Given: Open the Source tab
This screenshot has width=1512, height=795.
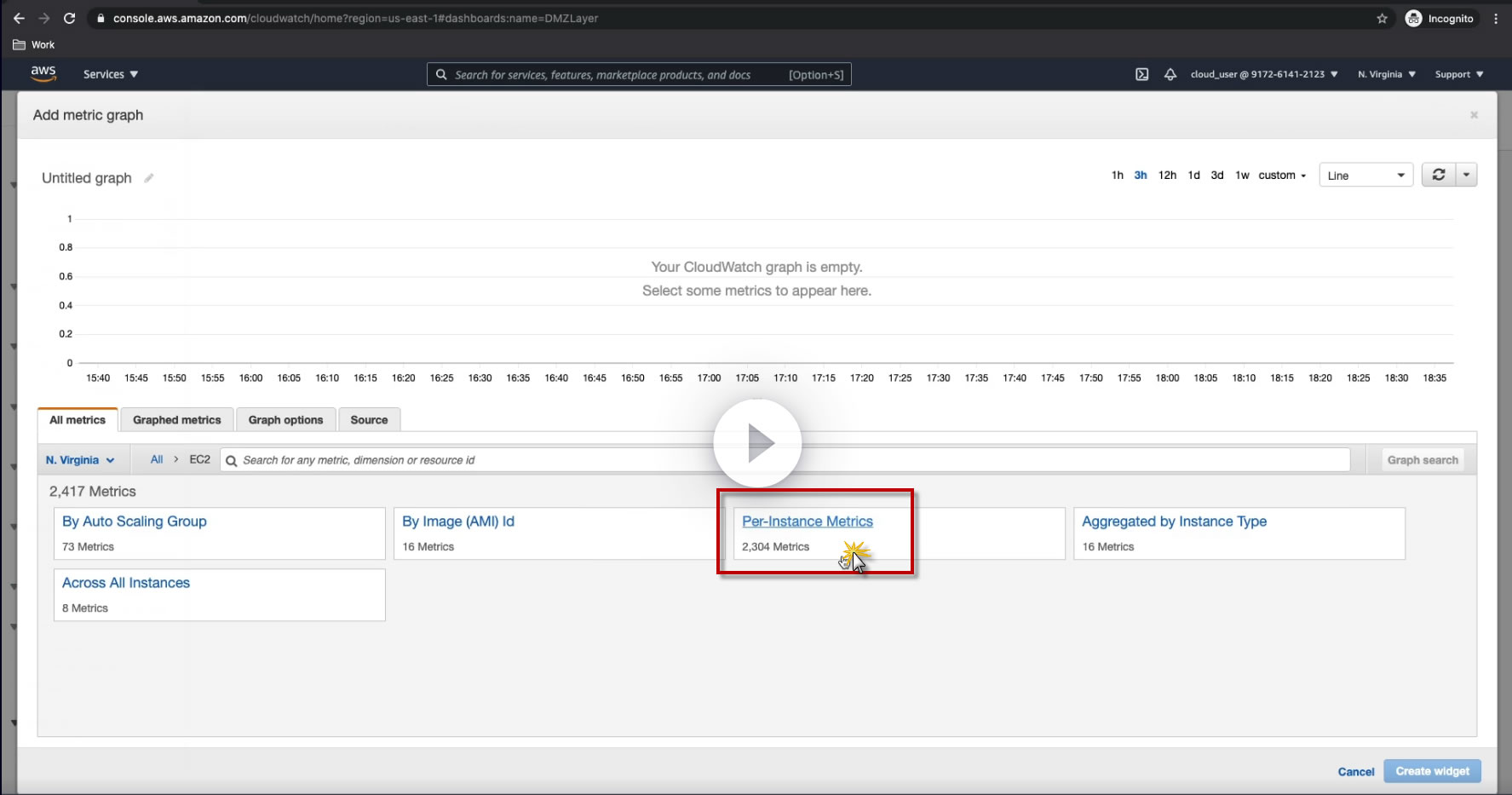Looking at the screenshot, I should (x=369, y=420).
